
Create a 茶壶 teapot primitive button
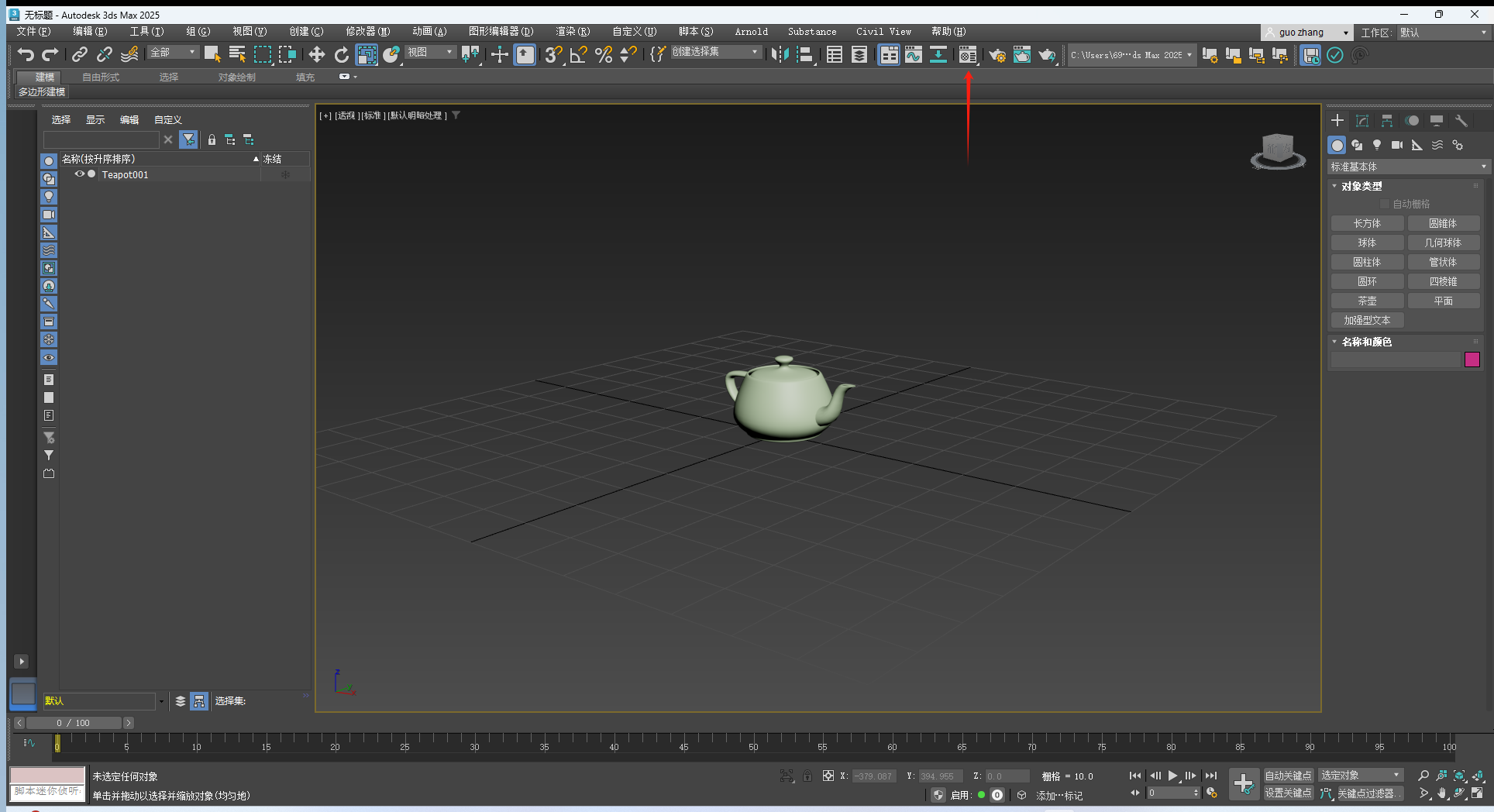1367,301
